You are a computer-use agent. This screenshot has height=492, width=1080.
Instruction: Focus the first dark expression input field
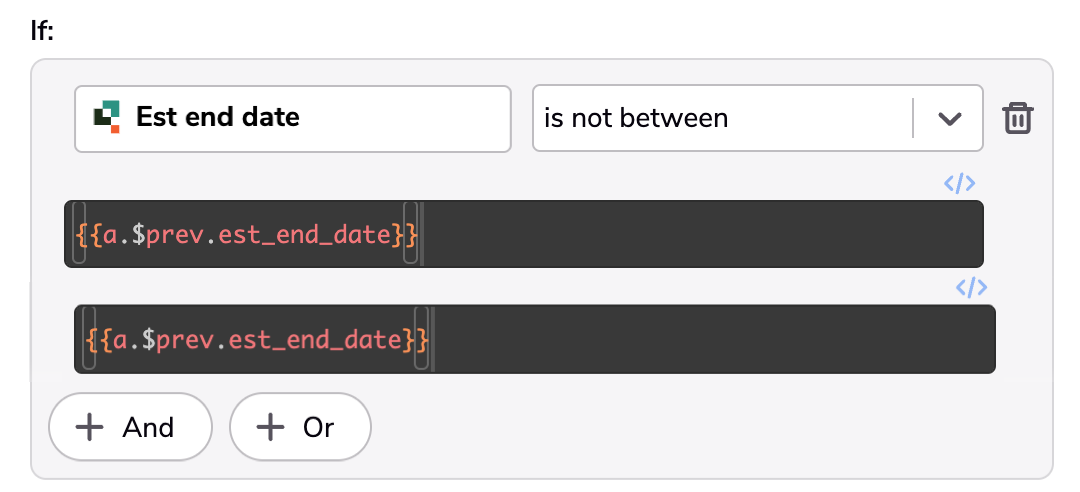(523, 234)
